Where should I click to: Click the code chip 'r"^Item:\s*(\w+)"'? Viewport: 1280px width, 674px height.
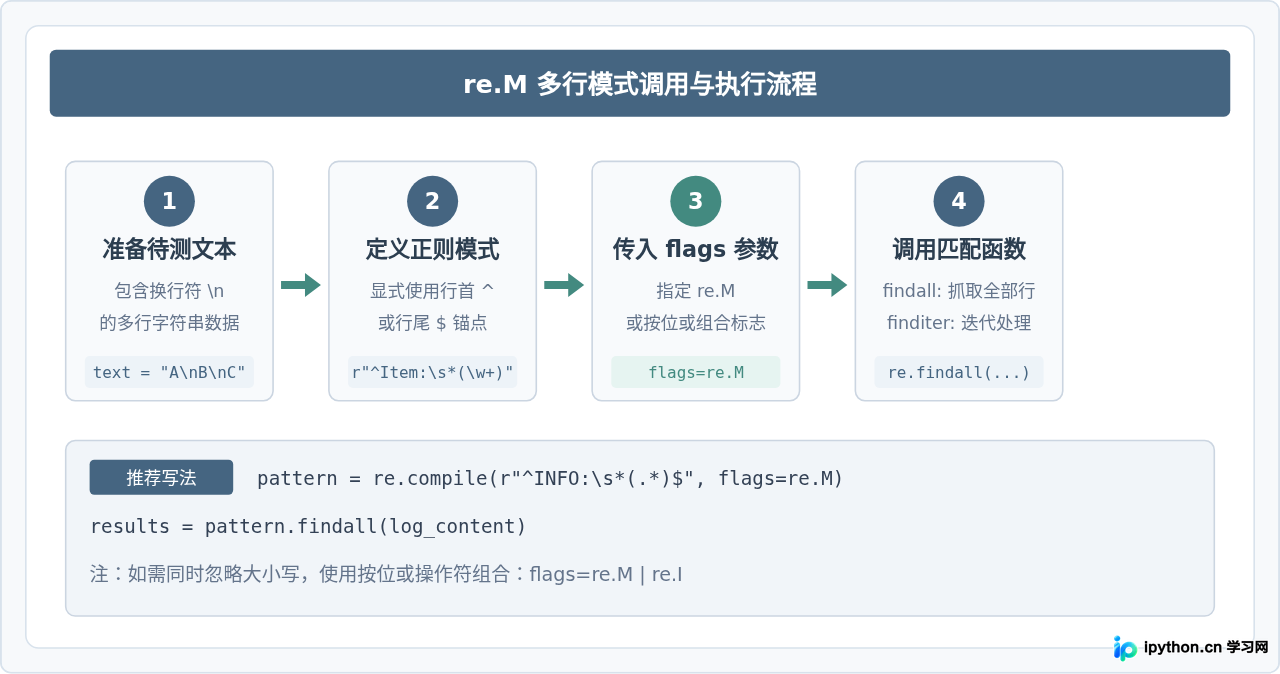(432, 372)
